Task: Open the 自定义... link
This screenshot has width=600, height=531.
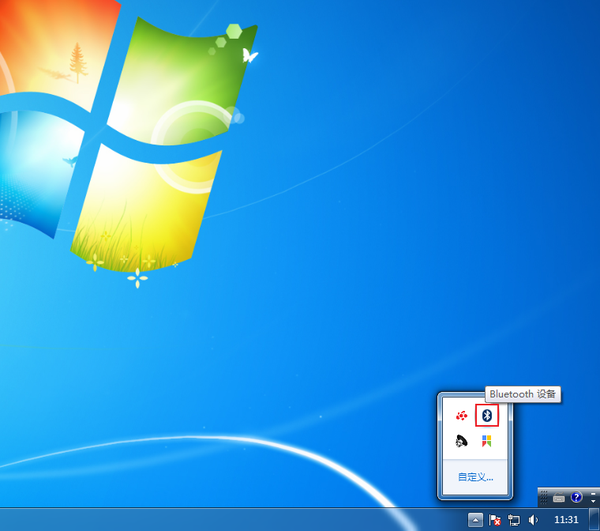Action: click(x=476, y=477)
